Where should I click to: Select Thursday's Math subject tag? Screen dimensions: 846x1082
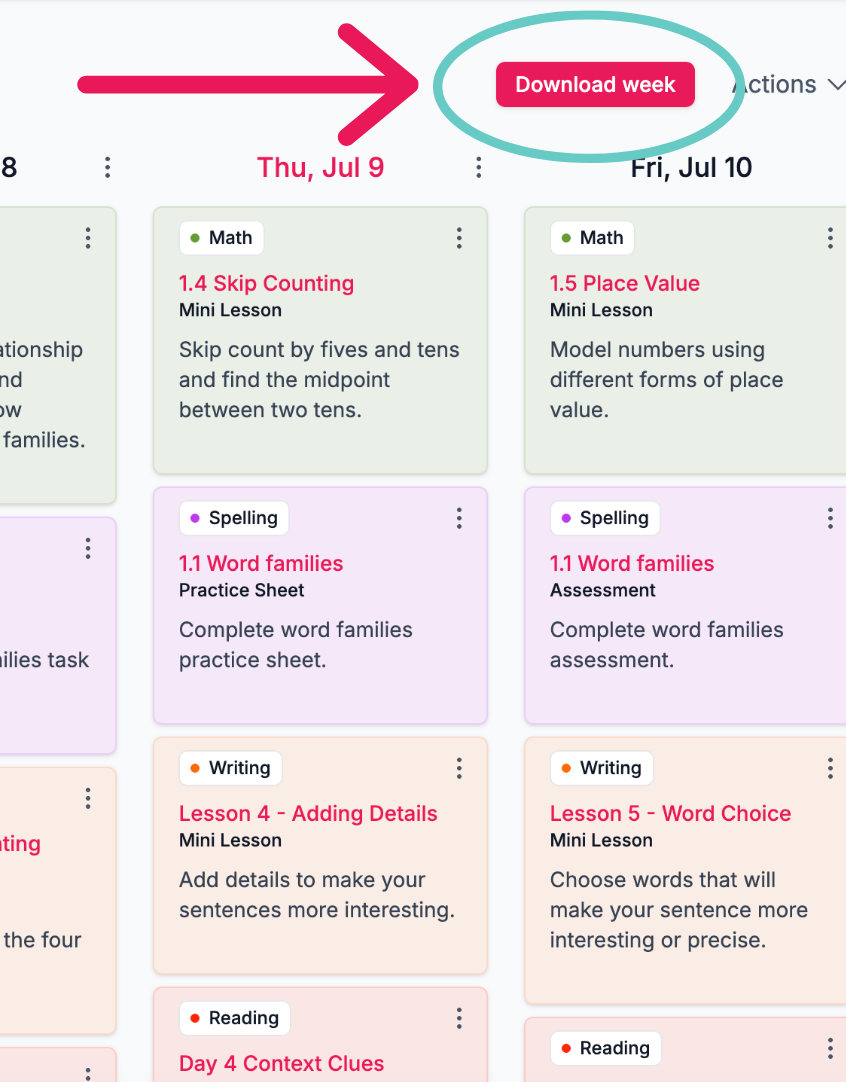(x=221, y=238)
